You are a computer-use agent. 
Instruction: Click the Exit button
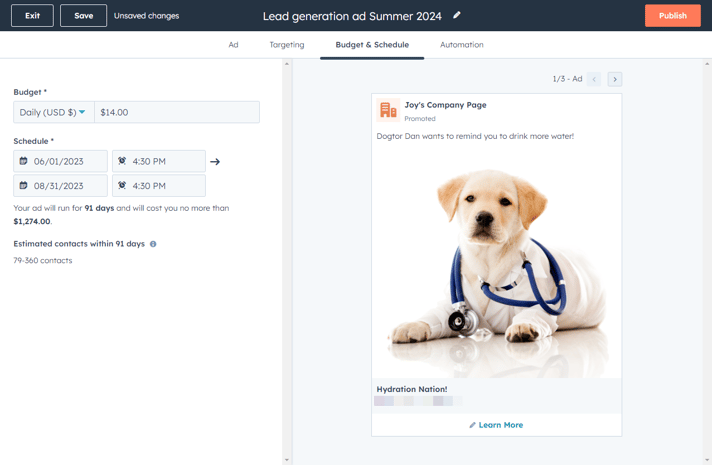[x=32, y=16]
